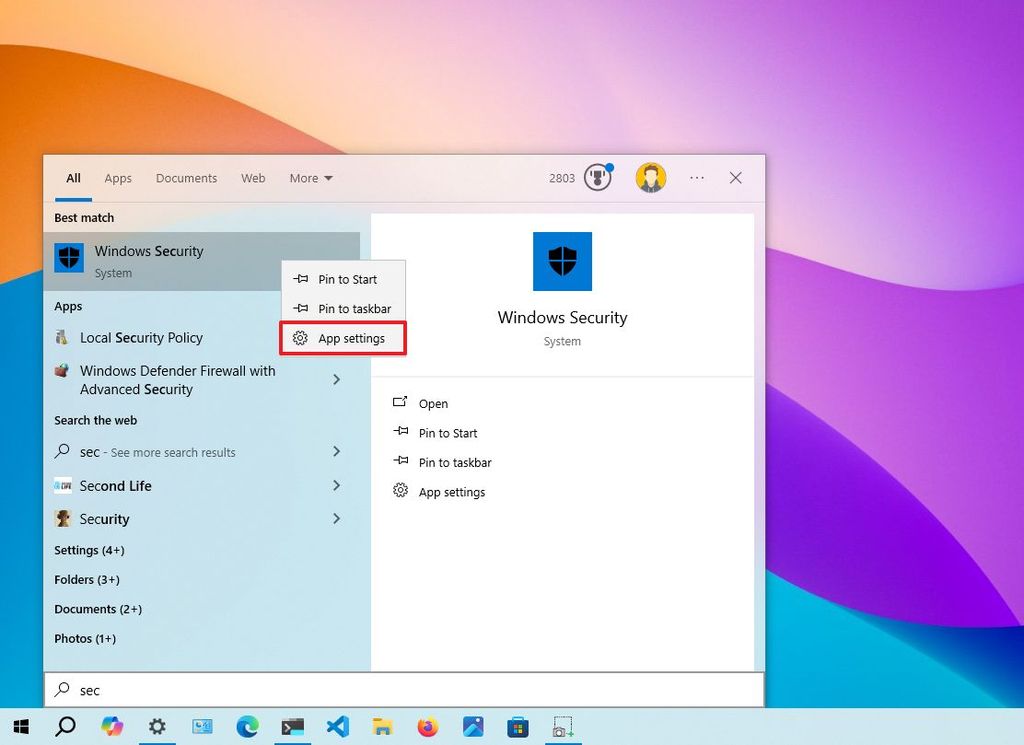The width and height of the screenshot is (1024, 745).
Task: Expand the More tab dropdown
Action: coord(310,178)
